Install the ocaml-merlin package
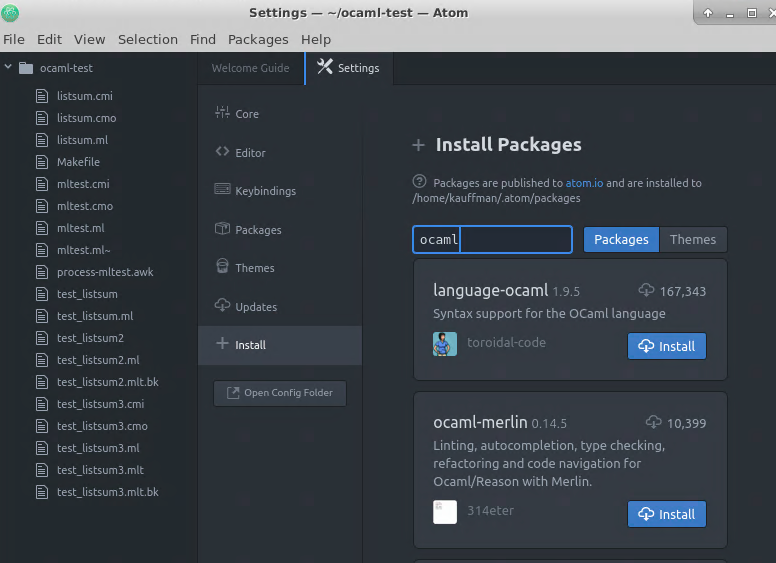776x563 pixels. 666,514
